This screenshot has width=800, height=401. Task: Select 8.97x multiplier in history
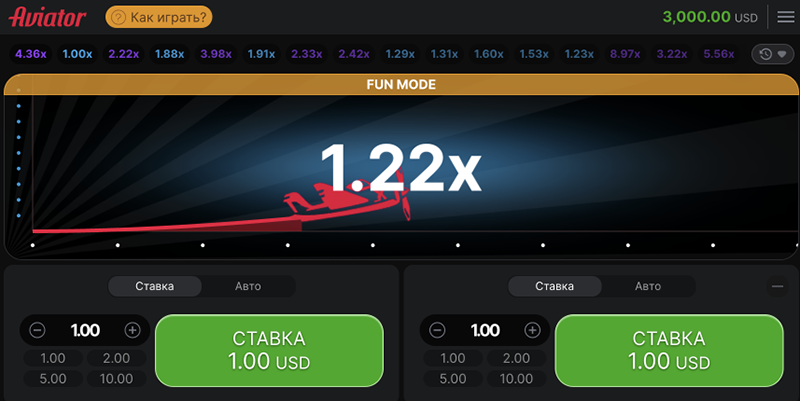pyautogui.click(x=625, y=54)
